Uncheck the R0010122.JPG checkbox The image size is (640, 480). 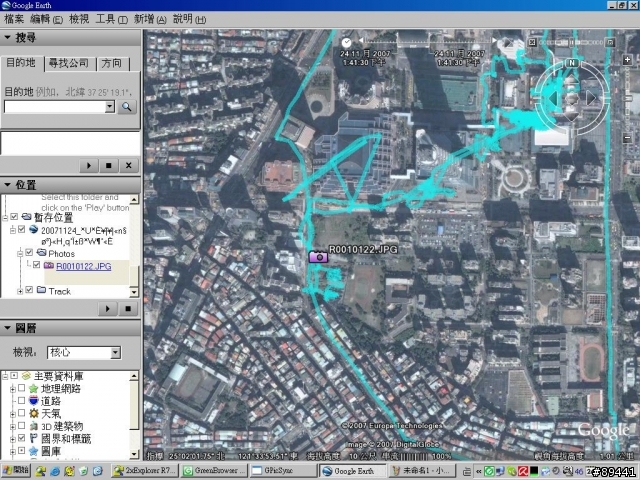coord(36,265)
